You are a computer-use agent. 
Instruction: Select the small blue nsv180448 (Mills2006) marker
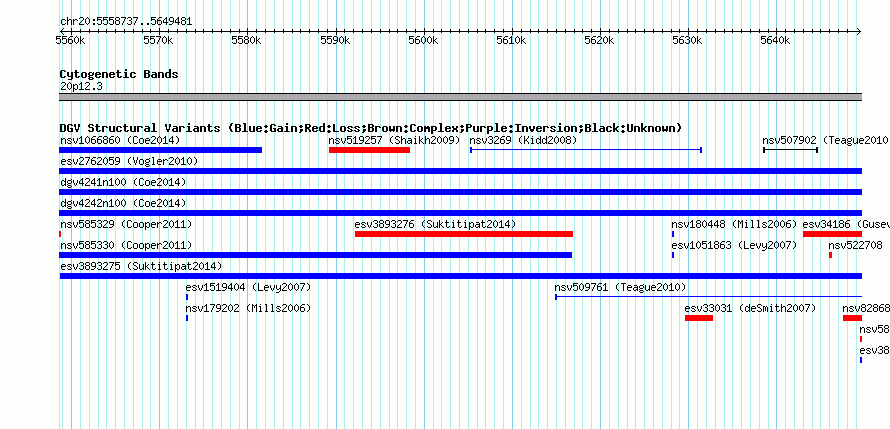(673, 234)
